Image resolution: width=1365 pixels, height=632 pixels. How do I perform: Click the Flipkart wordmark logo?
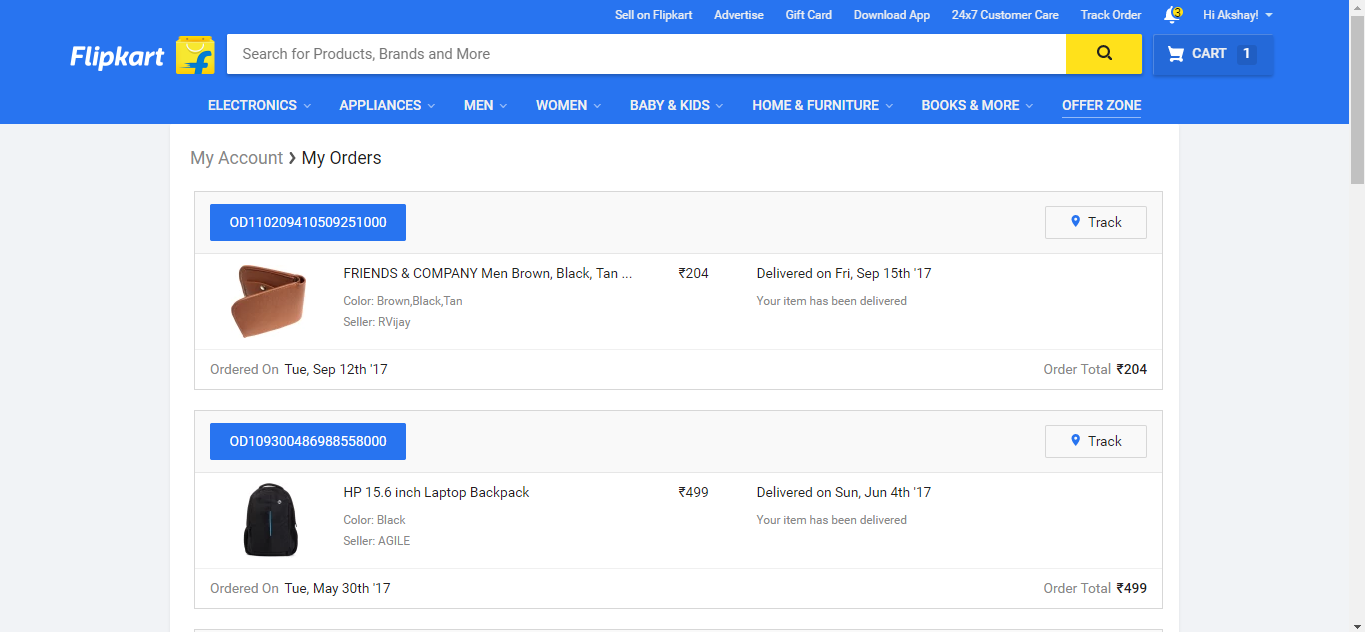coord(117,57)
